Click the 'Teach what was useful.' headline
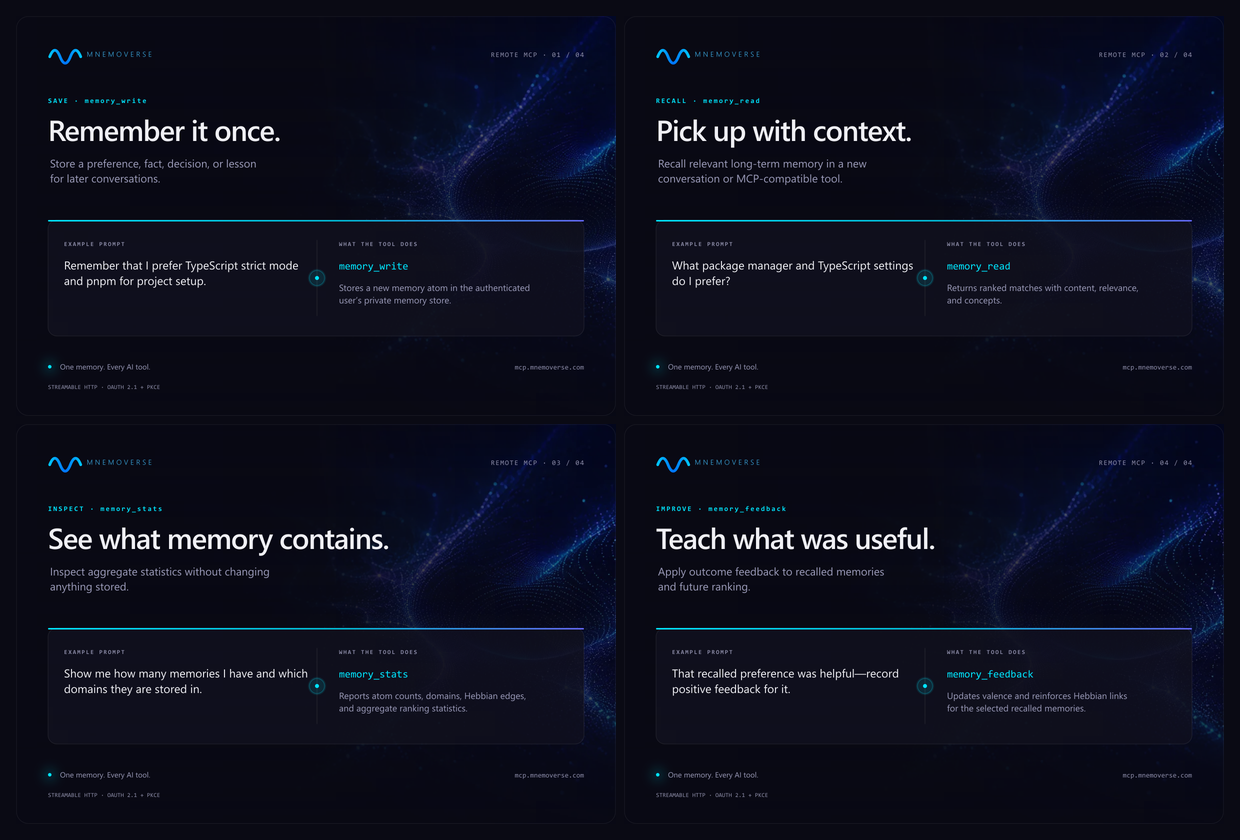Viewport: 1240px width, 840px height. [x=795, y=539]
